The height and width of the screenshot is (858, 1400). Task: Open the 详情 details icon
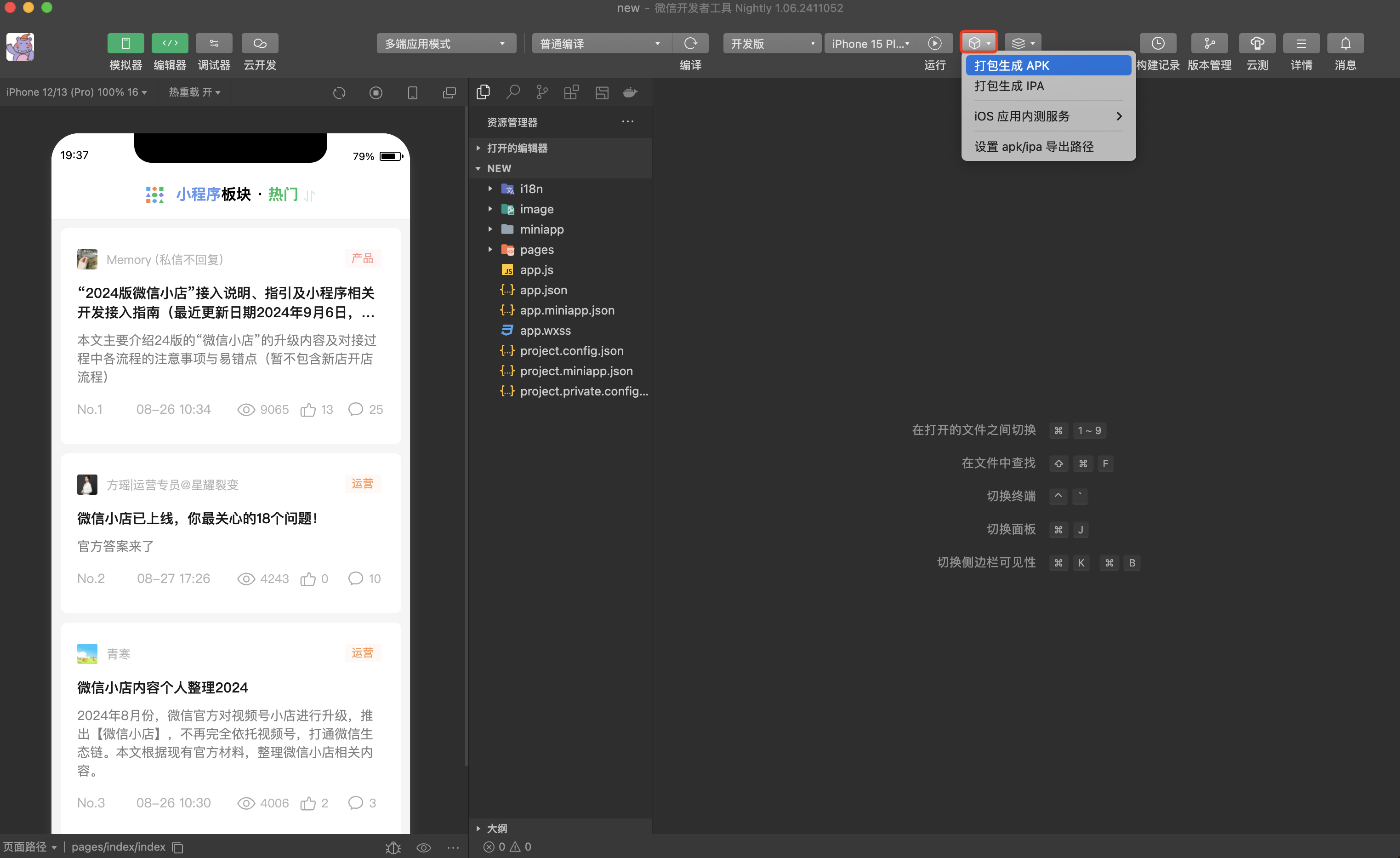[x=1301, y=43]
